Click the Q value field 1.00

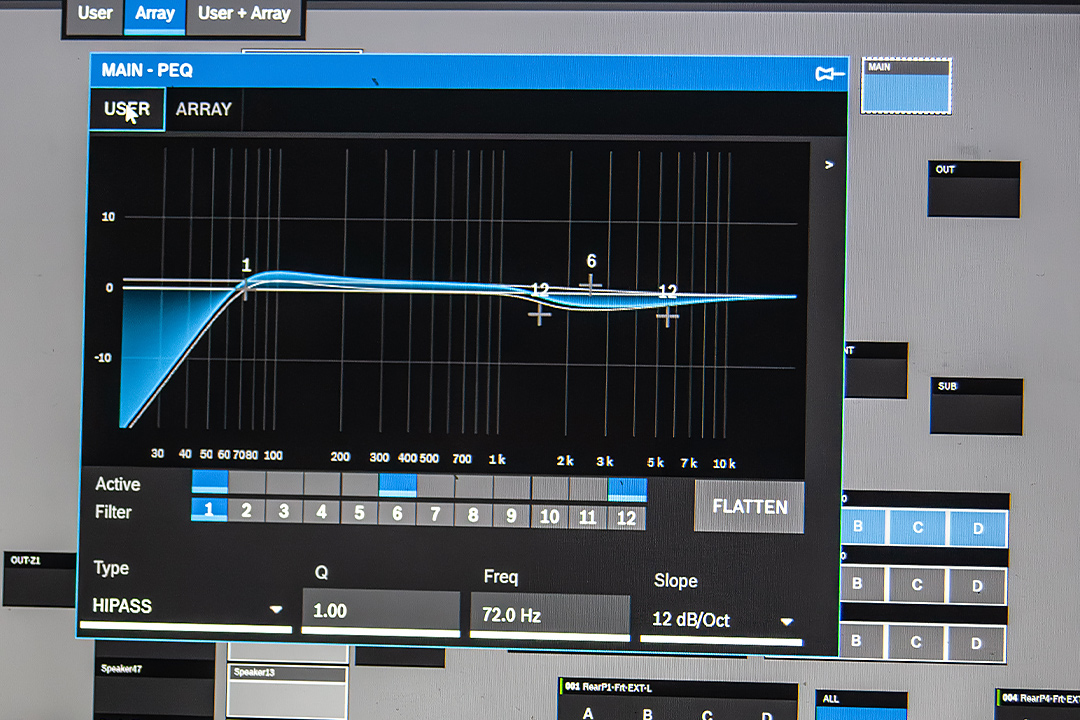(x=380, y=611)
